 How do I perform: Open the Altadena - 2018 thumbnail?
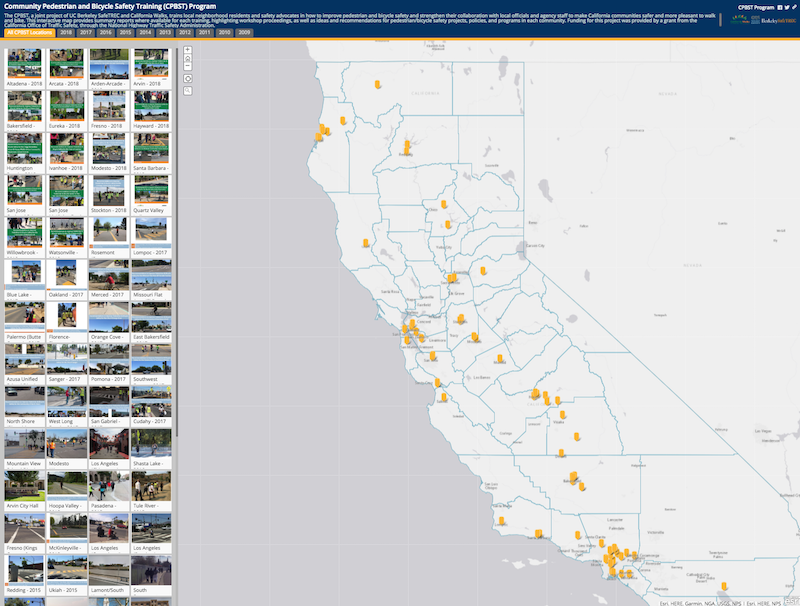tap(24, 68)
